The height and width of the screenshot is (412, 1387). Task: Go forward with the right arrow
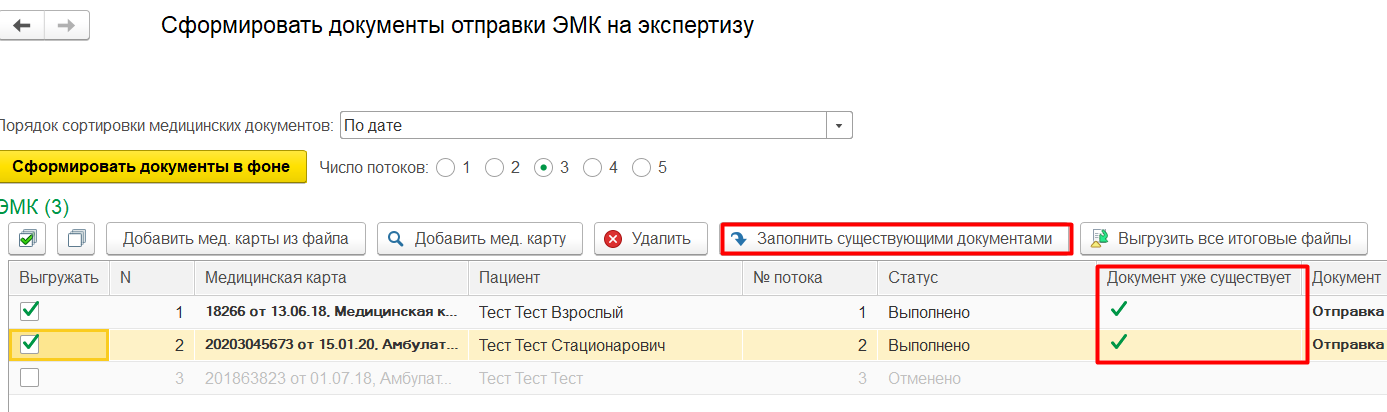coord(67,25)
